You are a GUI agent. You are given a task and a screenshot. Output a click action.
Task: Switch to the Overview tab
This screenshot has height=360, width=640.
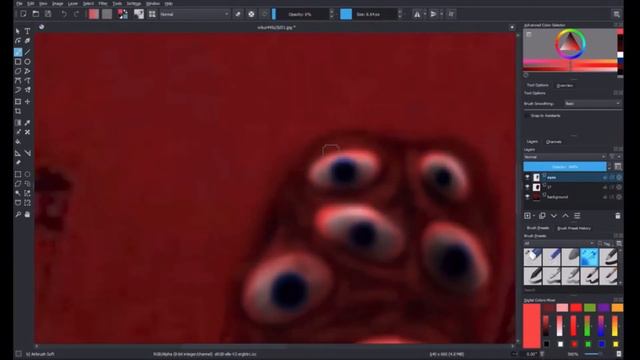[564, 85]
